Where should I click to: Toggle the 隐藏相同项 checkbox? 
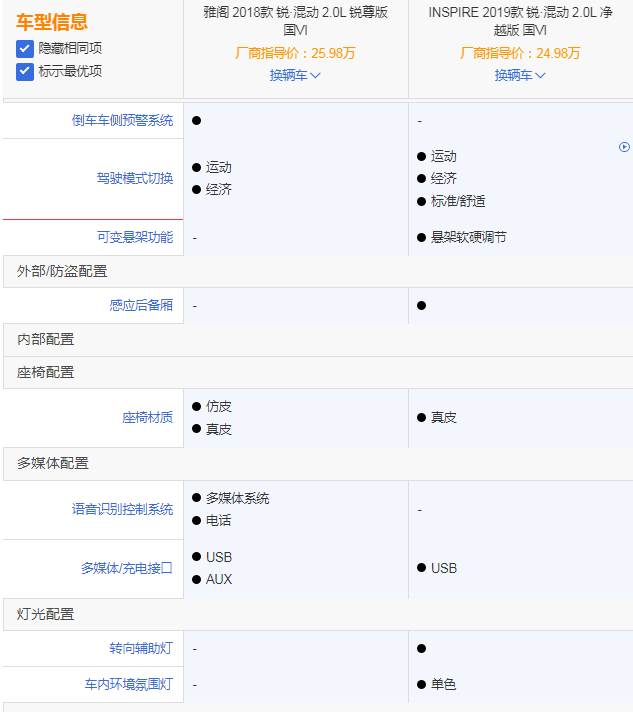(25, 48)
